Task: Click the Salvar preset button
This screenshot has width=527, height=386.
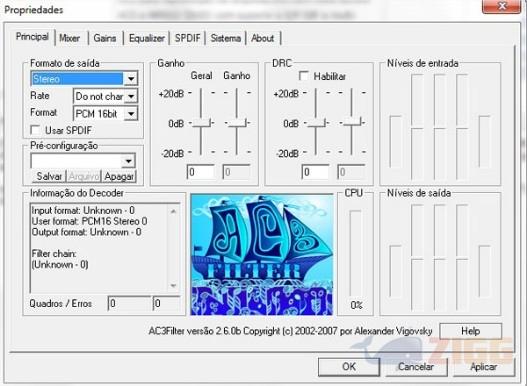Action: [x=49, y=176]
